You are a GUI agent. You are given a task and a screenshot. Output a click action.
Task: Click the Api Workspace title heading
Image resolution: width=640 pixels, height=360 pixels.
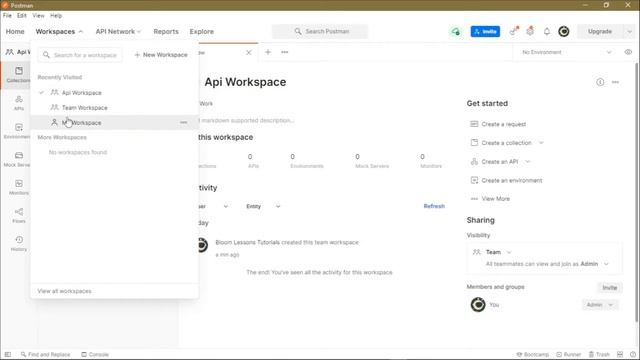tap(245, 82)
